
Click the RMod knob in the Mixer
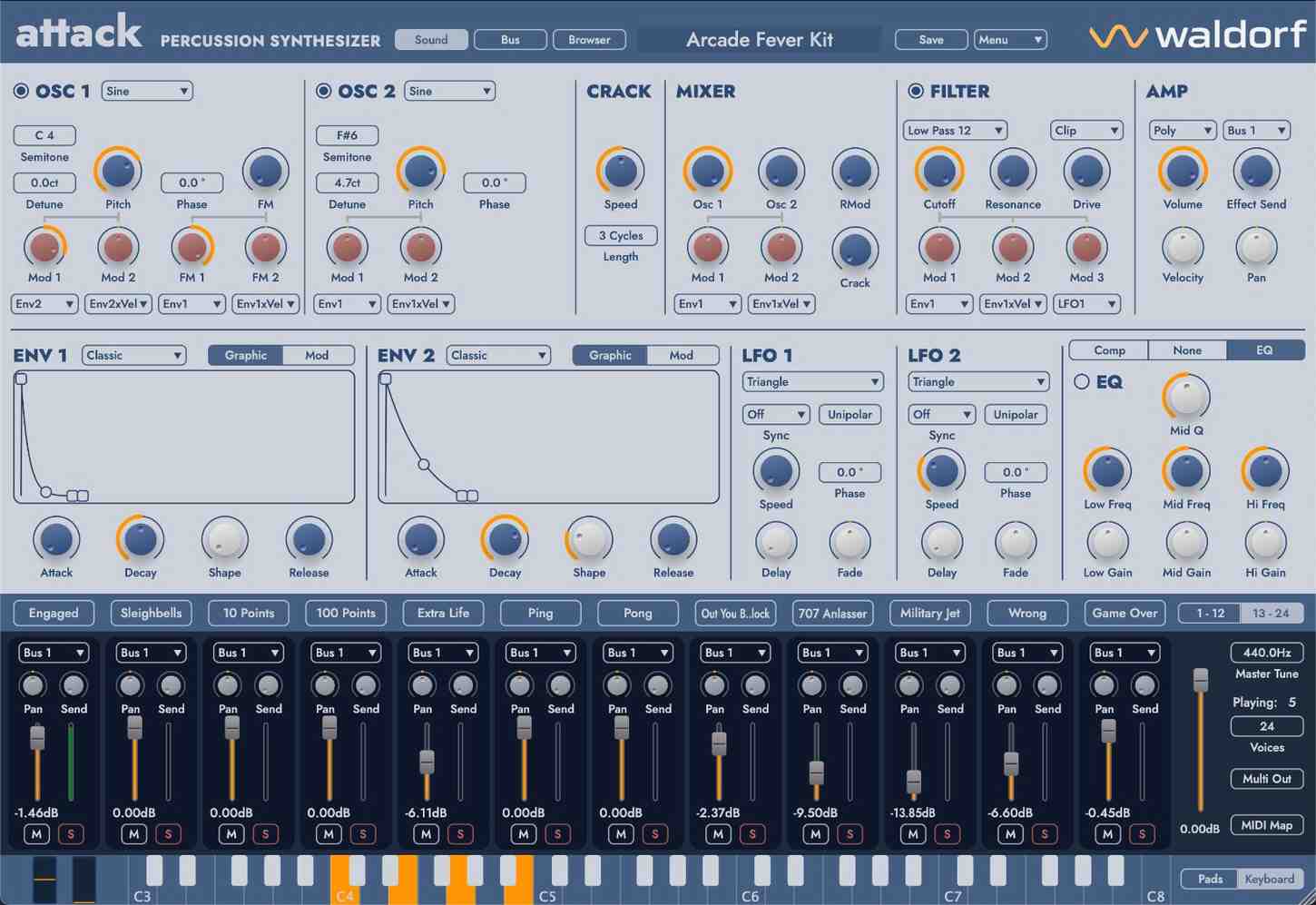(x=854, y=171)
